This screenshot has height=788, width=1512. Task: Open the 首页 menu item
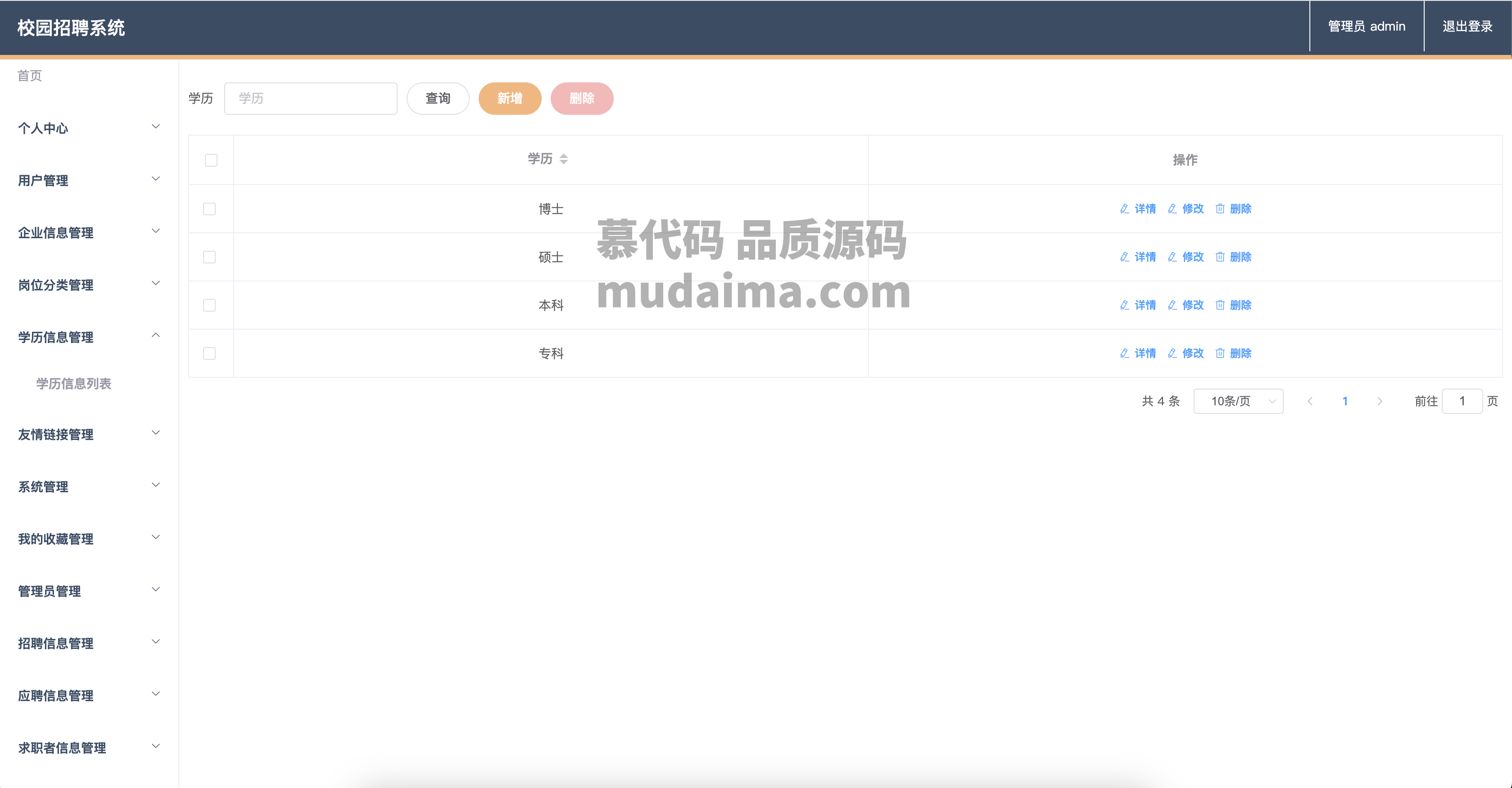30,76
